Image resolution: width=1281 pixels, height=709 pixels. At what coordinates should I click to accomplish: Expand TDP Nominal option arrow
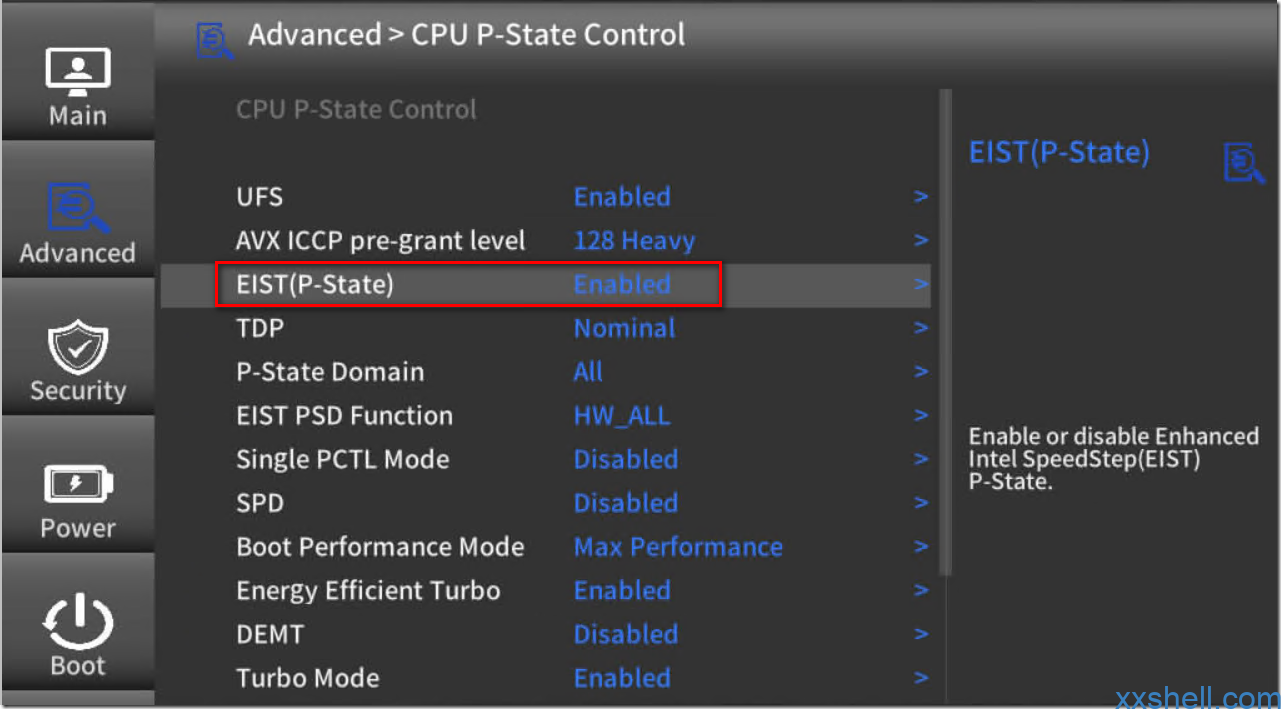click(x=921, y=328)
